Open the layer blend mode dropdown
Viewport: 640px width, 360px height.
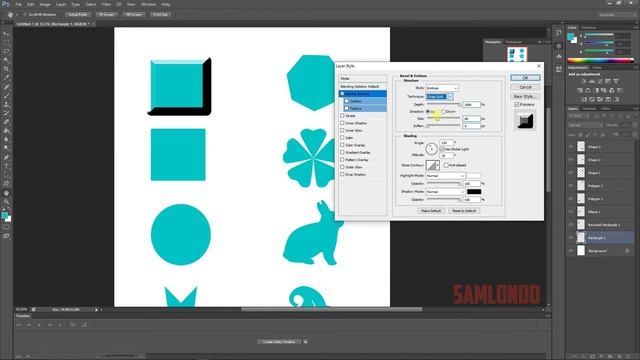(586, 125)
